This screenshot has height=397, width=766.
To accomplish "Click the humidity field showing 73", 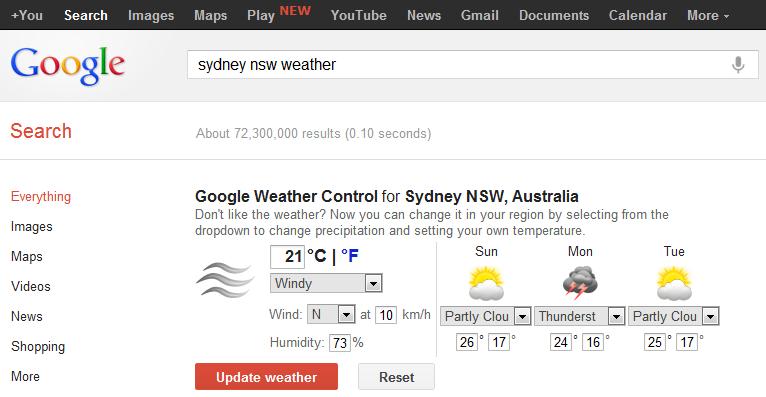I will click(340, 343).
